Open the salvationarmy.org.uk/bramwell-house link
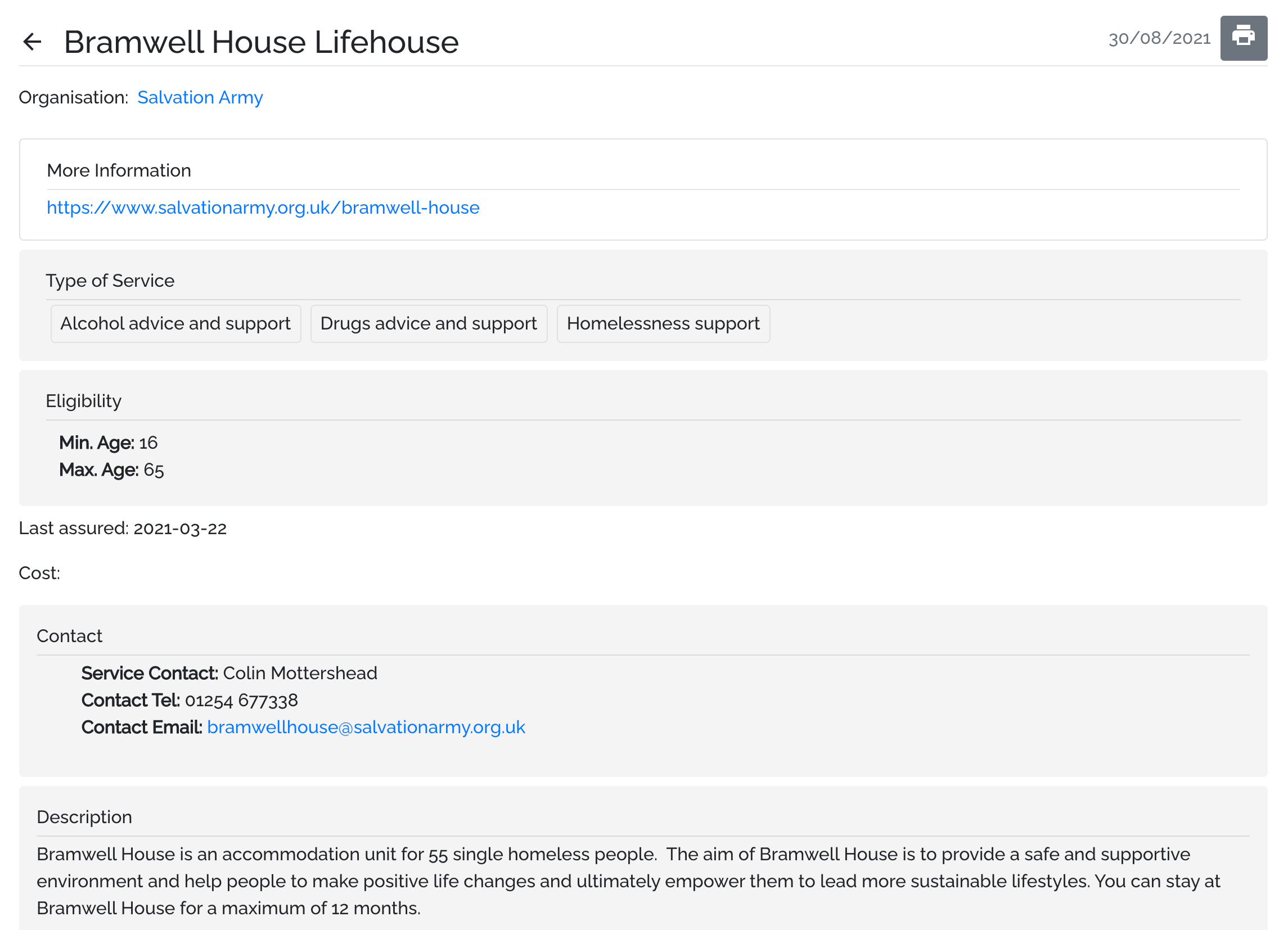 (263, 207)
